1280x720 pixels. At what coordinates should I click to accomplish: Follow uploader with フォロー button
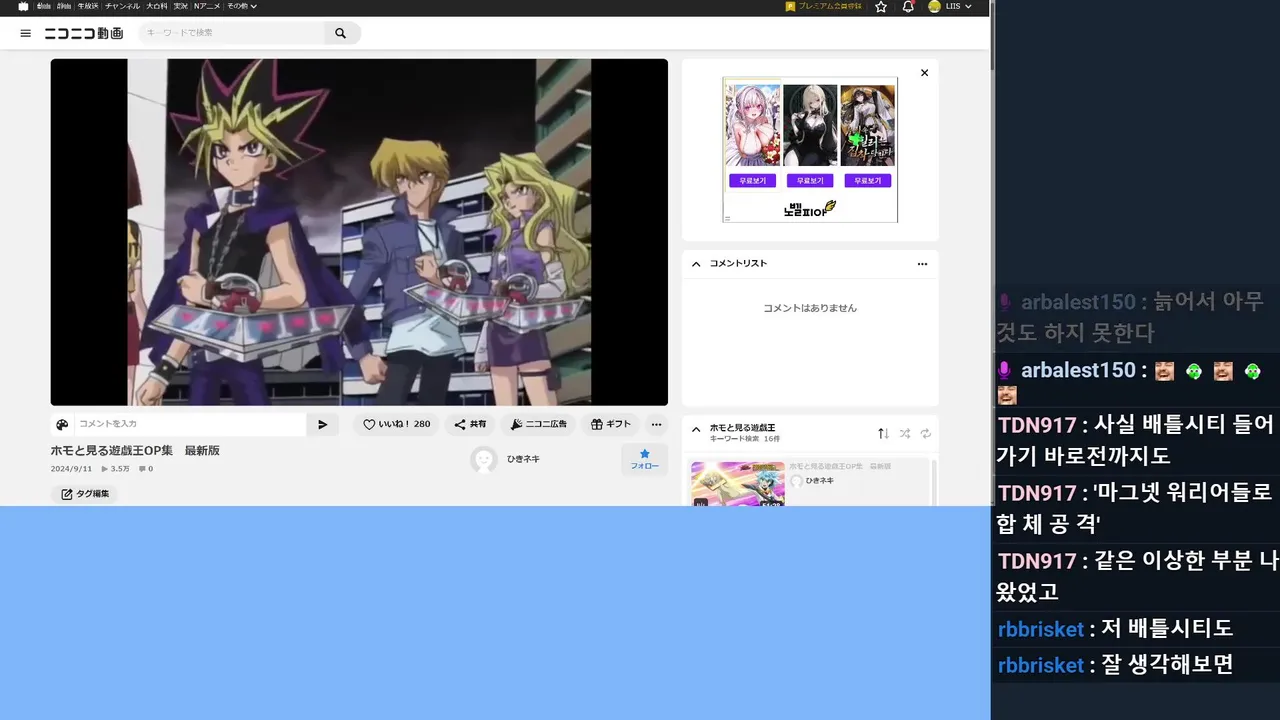point(644,459)
